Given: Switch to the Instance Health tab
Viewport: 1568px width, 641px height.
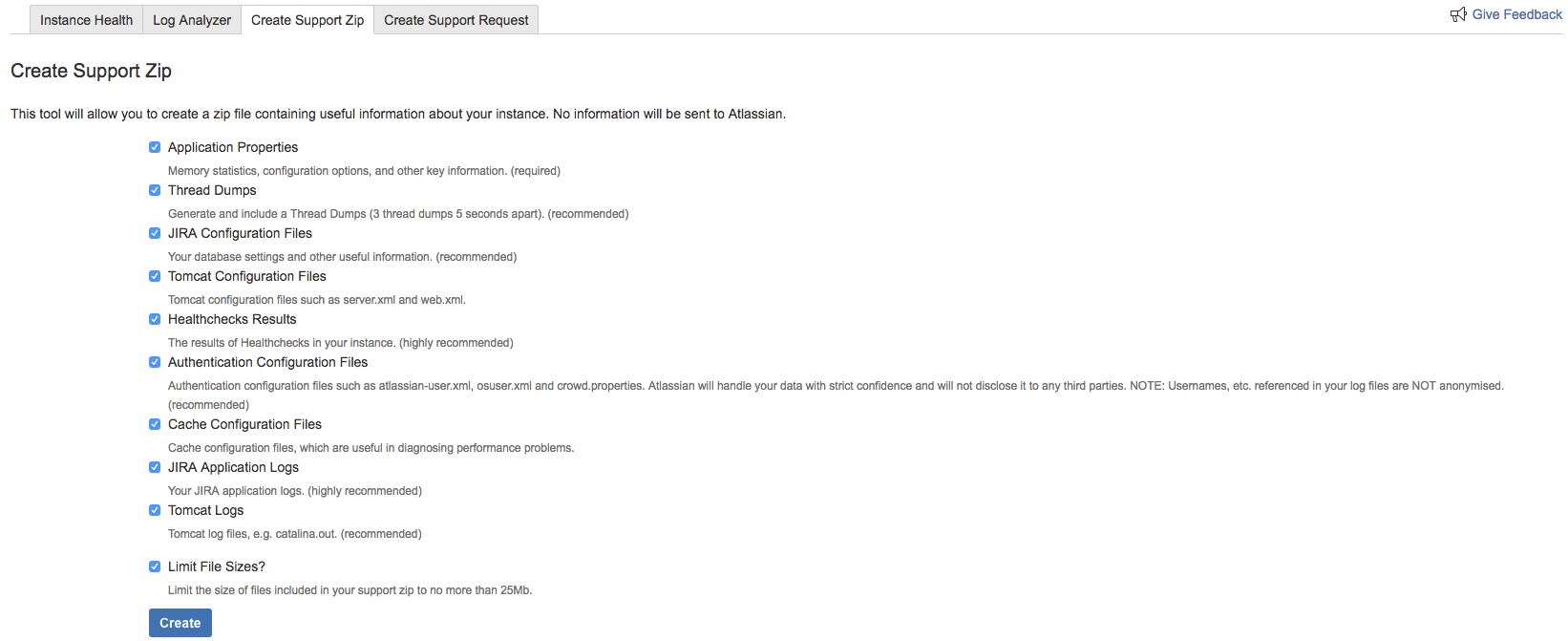Looking at the screenshot, I should tap(86, 20).
